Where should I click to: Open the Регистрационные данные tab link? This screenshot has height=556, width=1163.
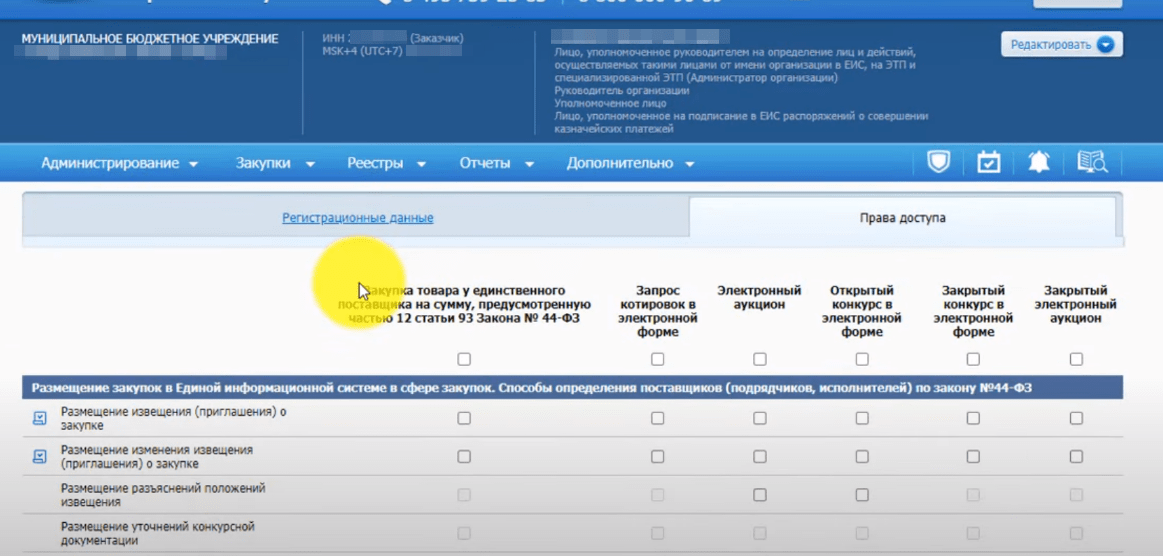(x=358, y=218)
